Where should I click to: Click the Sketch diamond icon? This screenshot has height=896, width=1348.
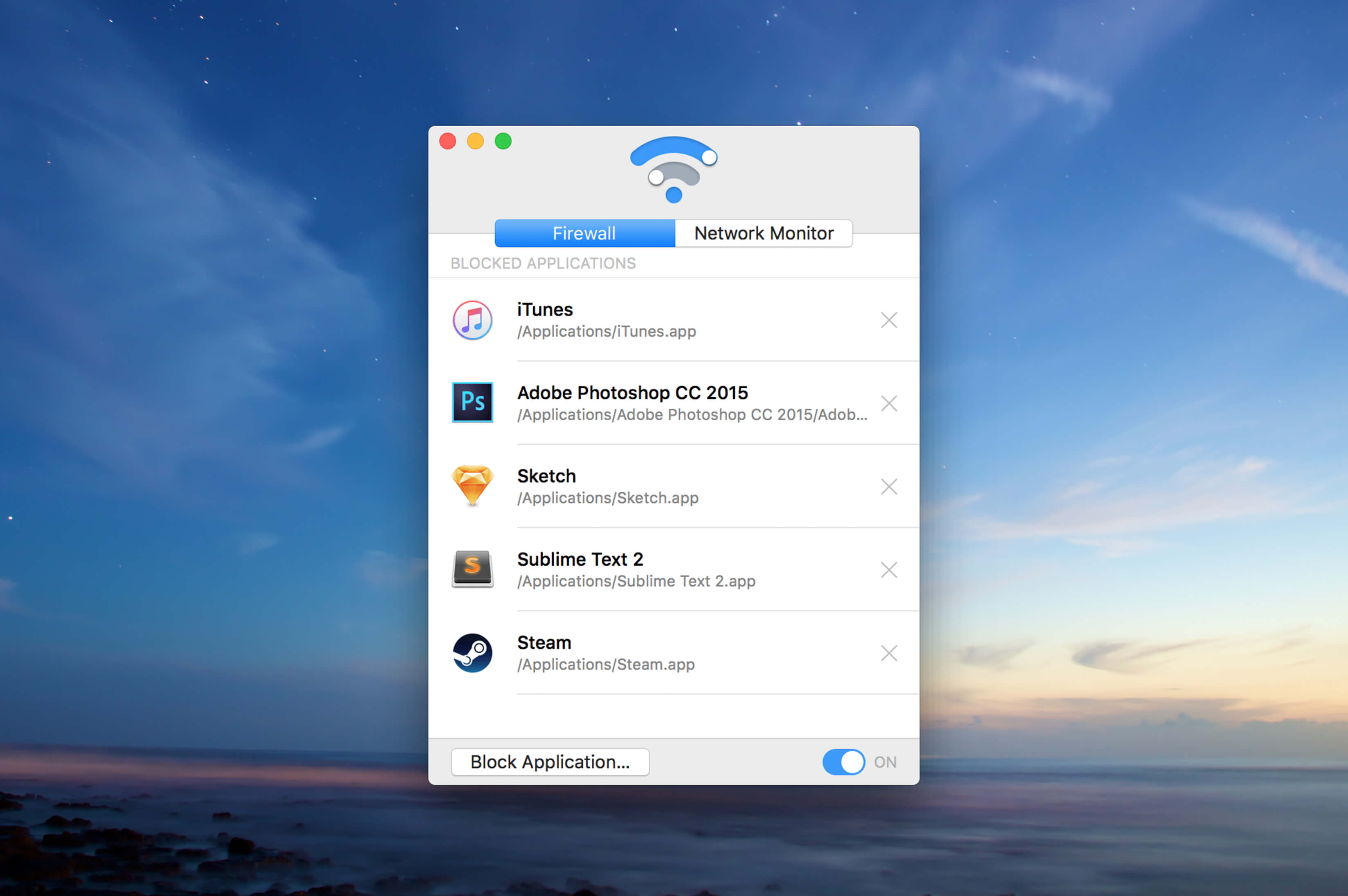pyautogui.click(x=472, y=486)
